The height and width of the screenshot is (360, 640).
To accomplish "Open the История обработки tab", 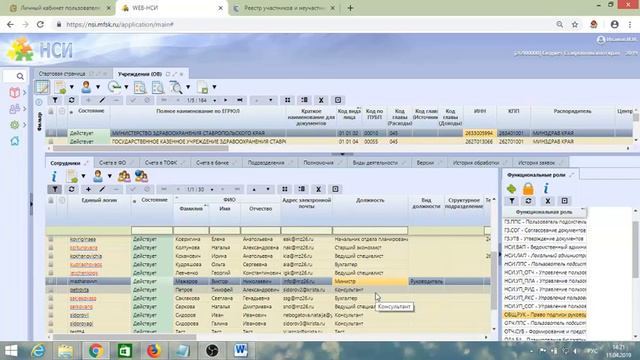I will click(476, 162).
